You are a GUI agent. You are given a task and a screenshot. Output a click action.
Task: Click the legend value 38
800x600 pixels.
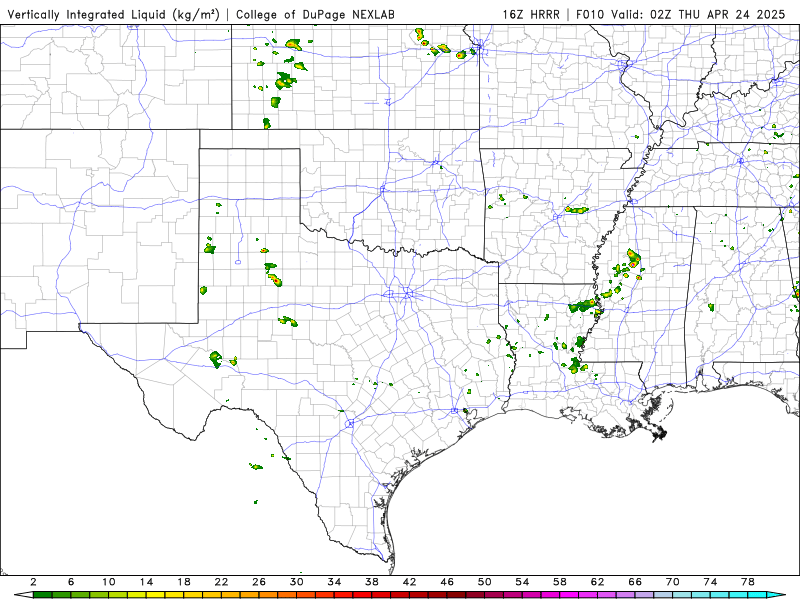pos(372,582)
